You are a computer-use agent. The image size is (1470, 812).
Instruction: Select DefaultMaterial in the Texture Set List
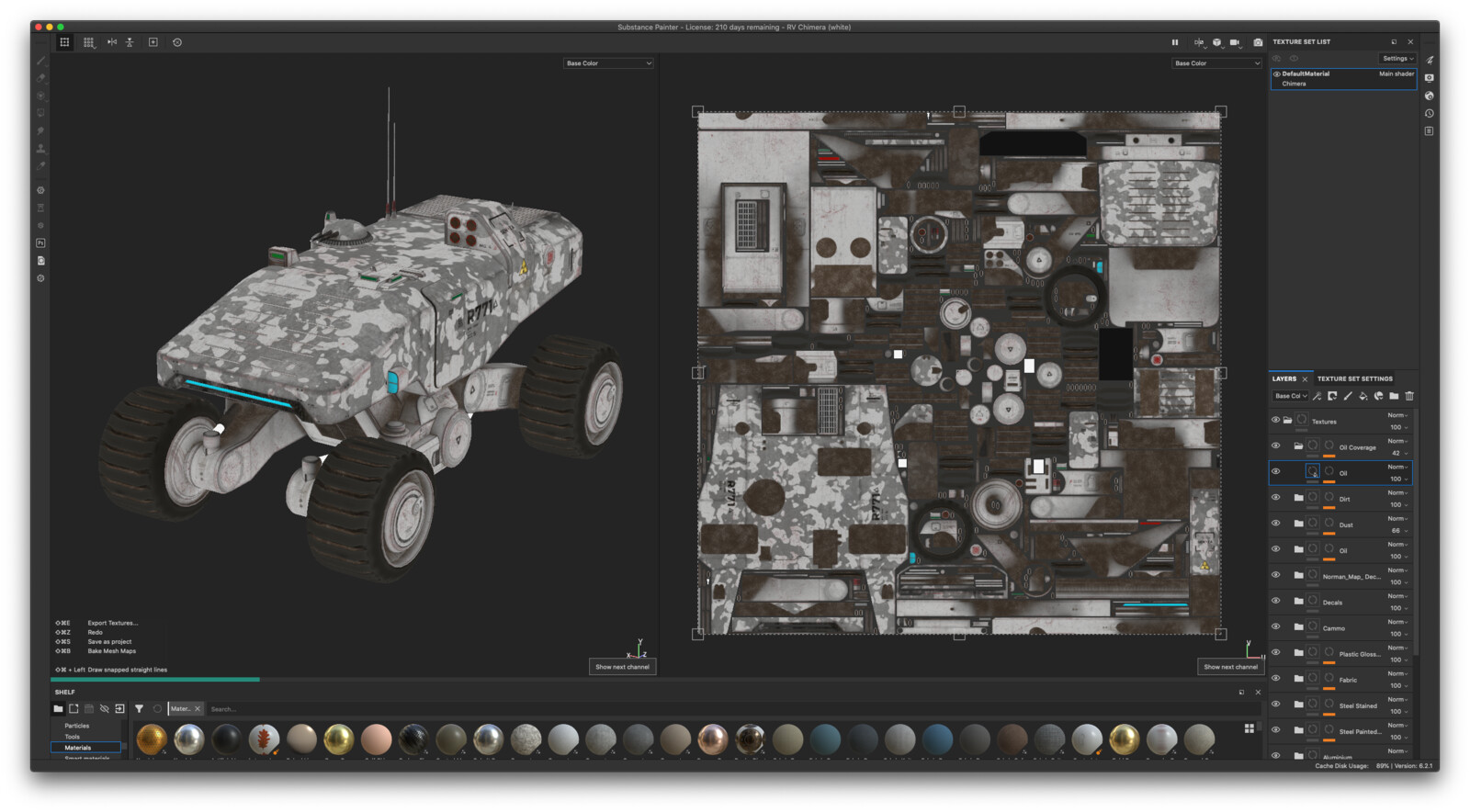(1343, 79)
